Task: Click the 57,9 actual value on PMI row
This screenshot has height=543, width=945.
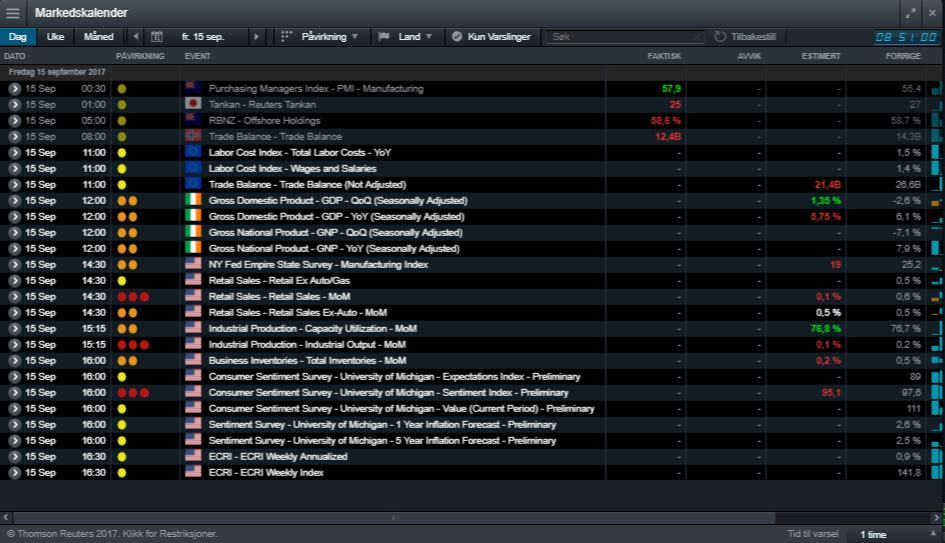Action: point(671,89)
